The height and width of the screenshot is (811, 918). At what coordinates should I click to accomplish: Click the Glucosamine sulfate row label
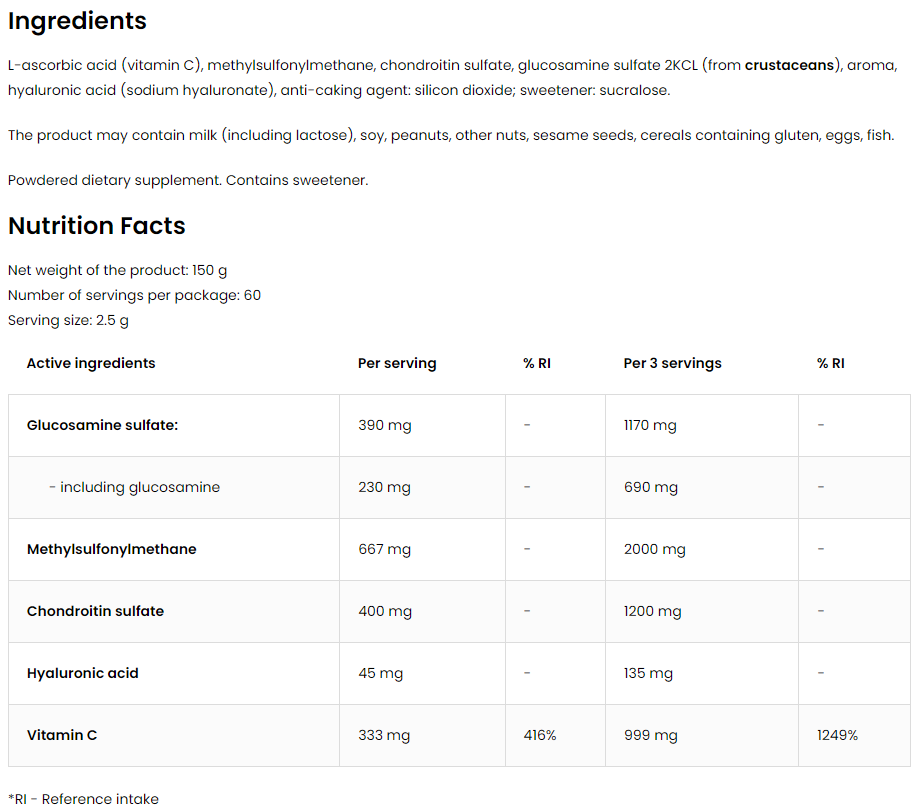pos(102,425)
